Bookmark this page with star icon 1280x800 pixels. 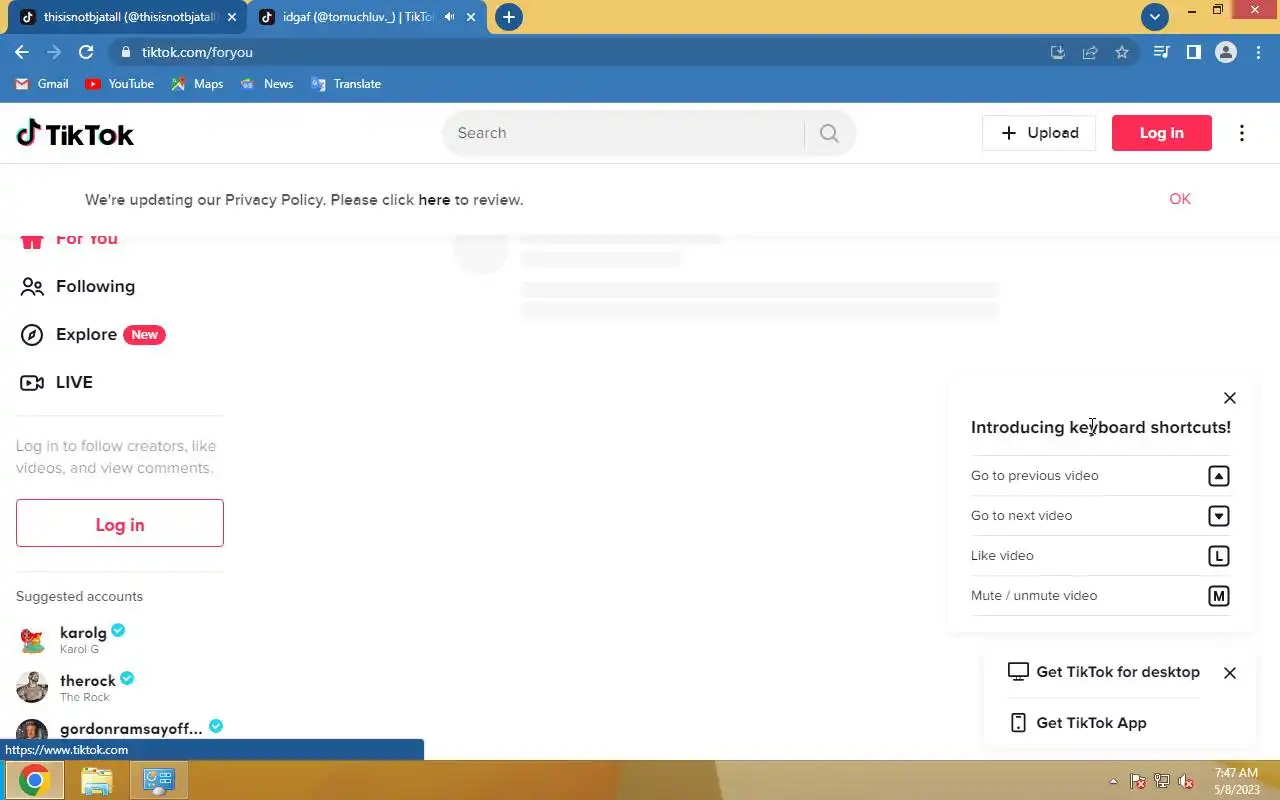tap(1122, 52)
